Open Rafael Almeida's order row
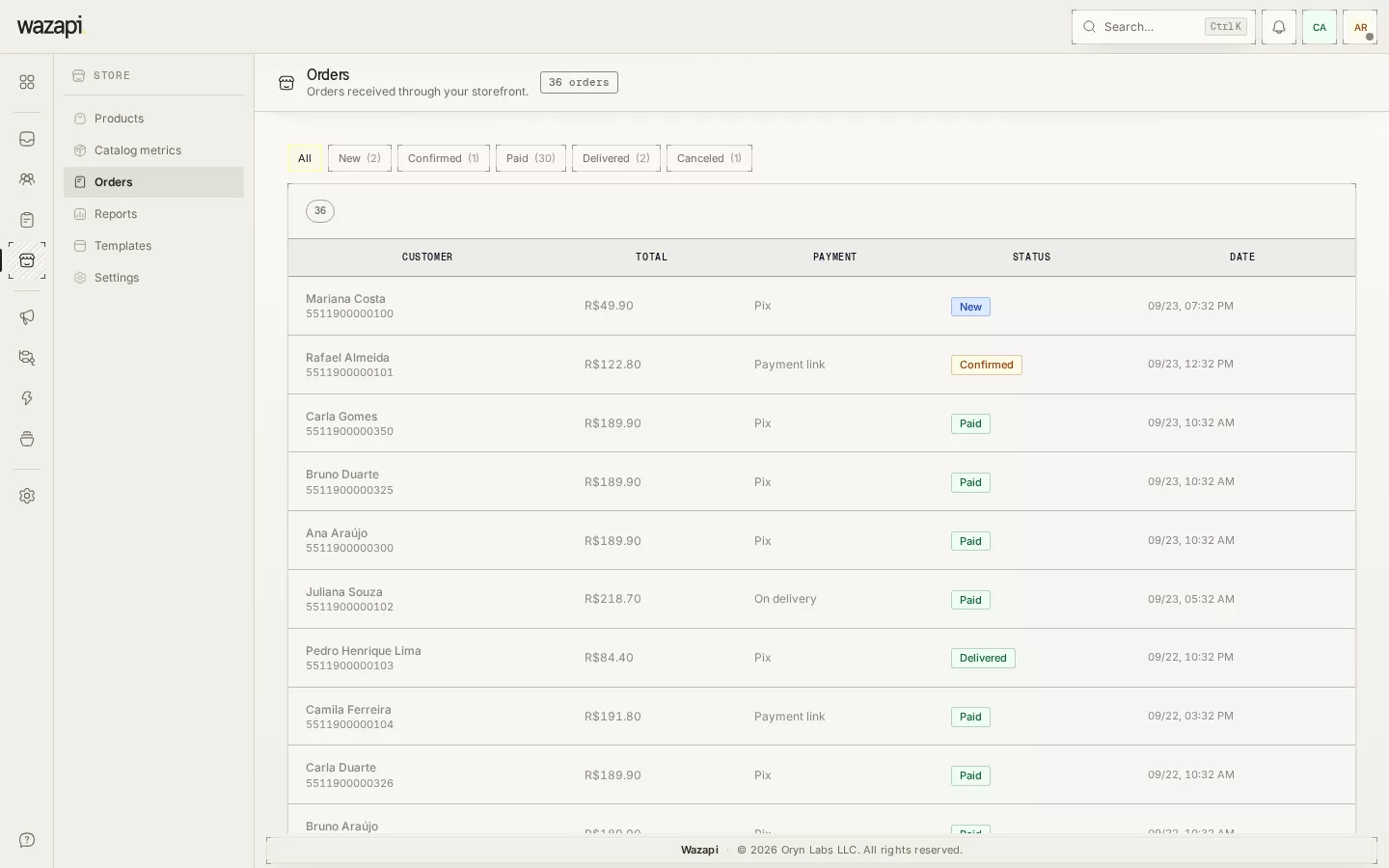The height and width of the screenshot is (868, 1389). click(x=822, y=365)
